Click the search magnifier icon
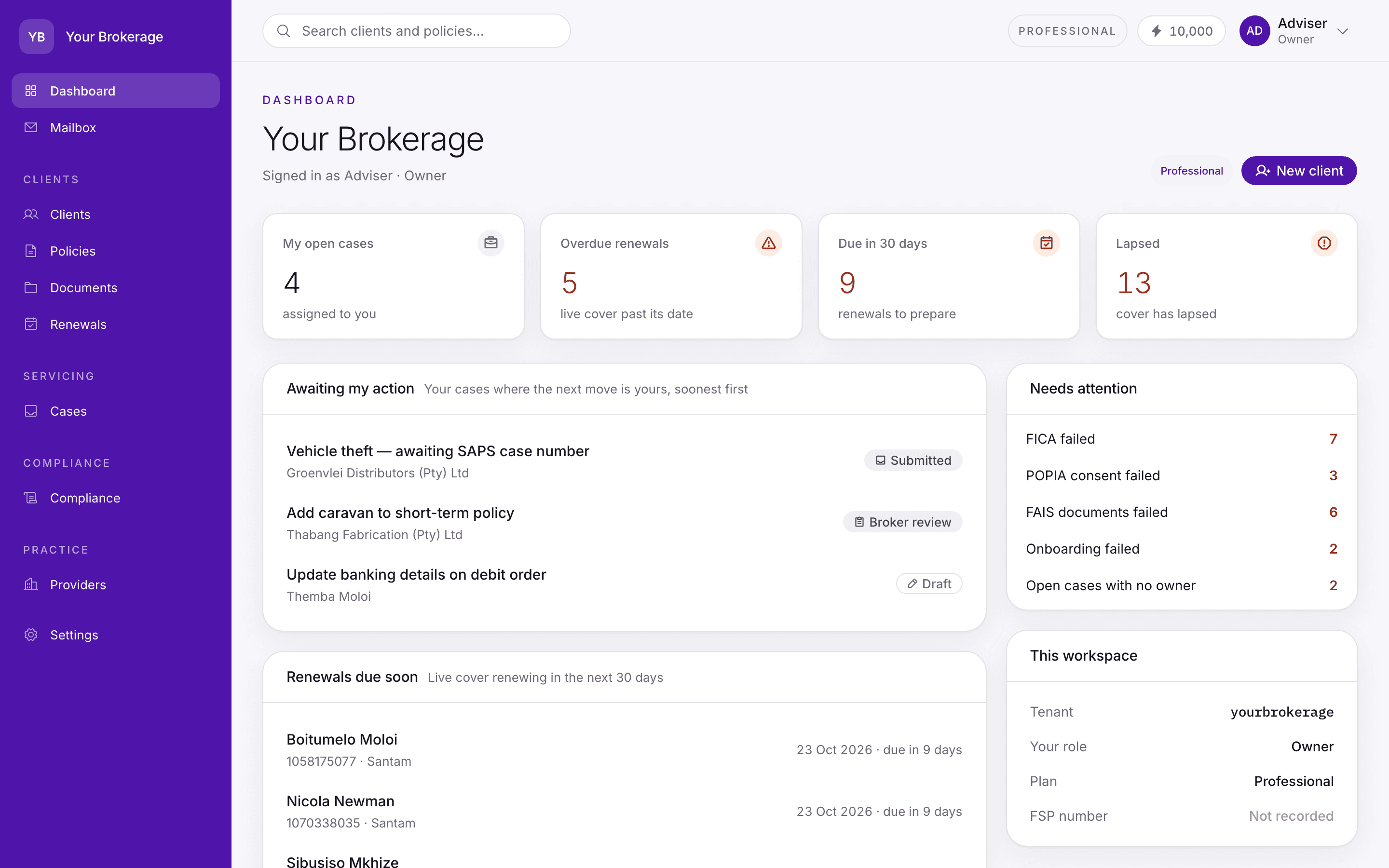The height and width of the screenshot is (868, 1389). click(x=284, y=31)
